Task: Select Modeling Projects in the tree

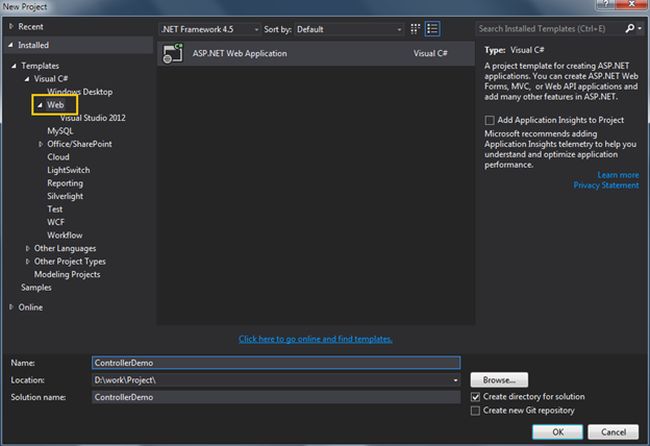Action: (67, 274)
